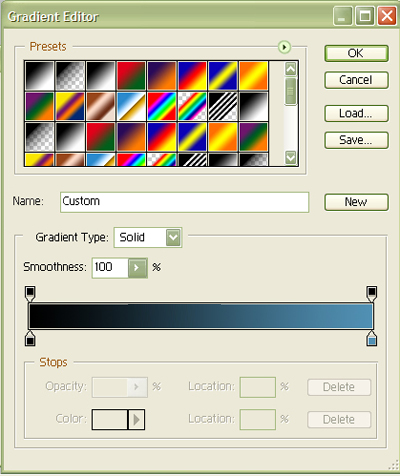Image resolution: width=400 pixels, height=476 pixels.
Task: Click the Delete button for the color stop
Action: 339,420
